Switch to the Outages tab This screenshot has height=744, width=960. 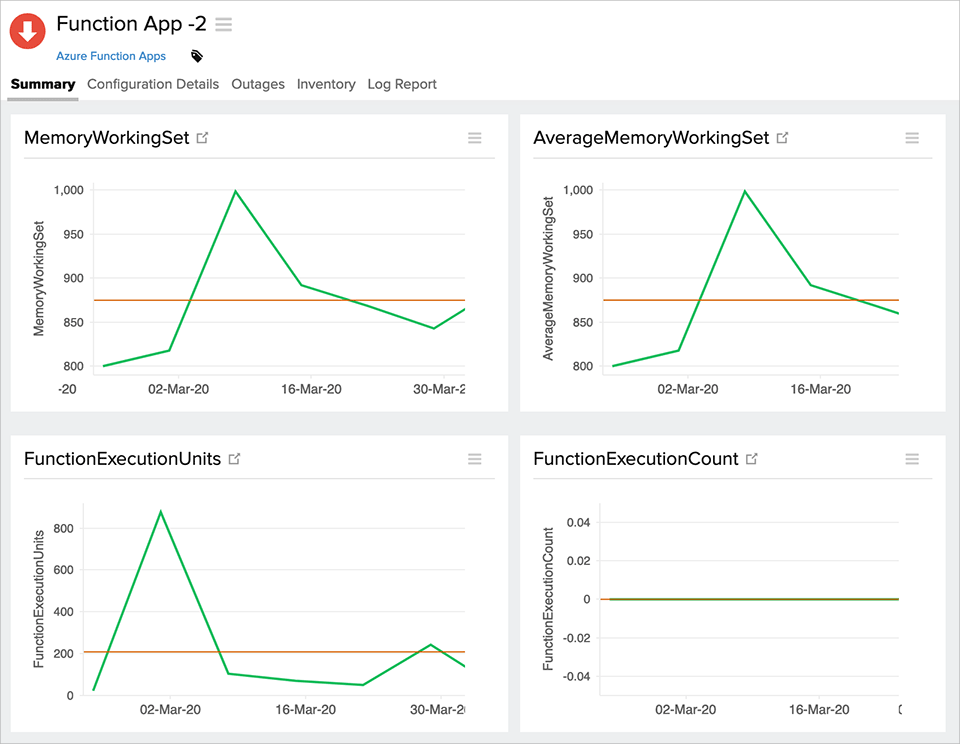(258, 84)
